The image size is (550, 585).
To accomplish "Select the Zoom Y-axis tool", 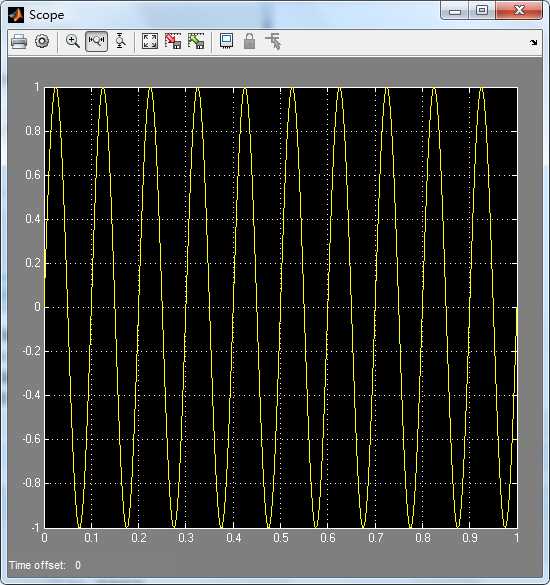I will pyautogui.click(x=120, y=41).
